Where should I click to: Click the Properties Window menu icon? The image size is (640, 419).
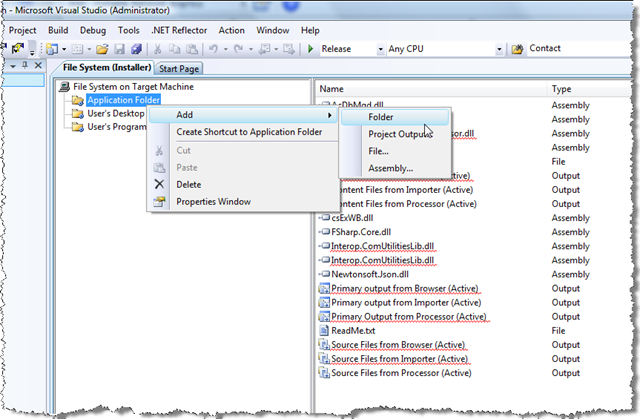pyautogui.click(x=158, y=201)
